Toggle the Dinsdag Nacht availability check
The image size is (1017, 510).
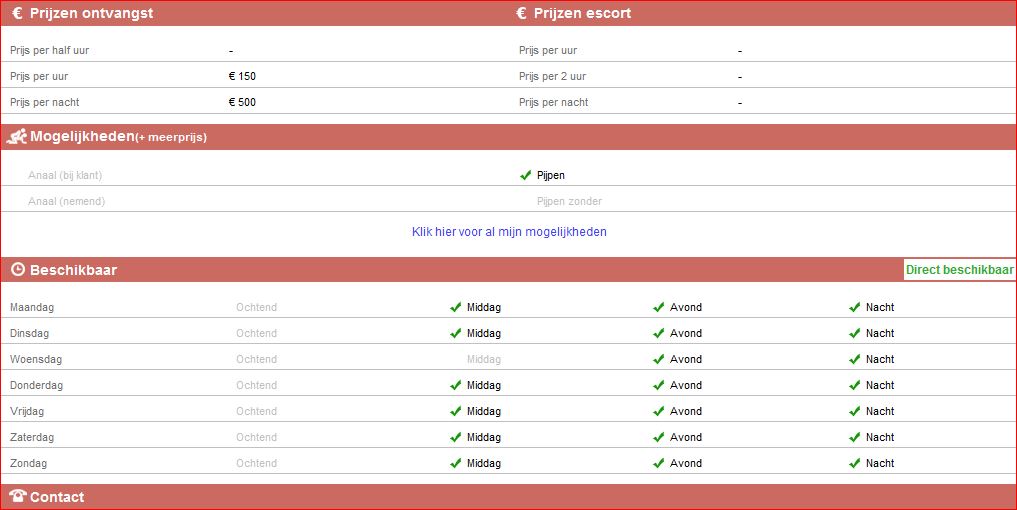click(855, 333)
